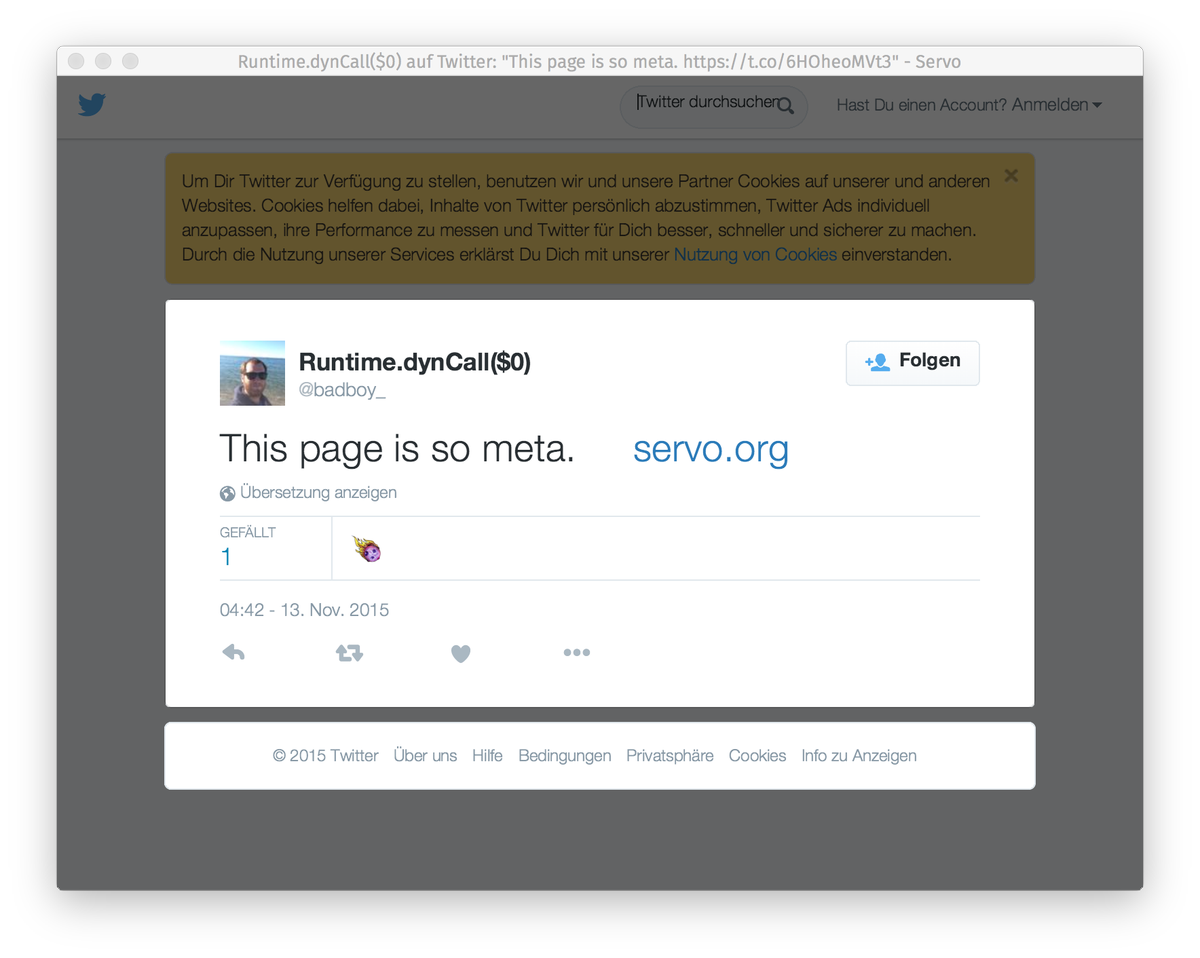Click the @badboy_ handle
This screenshot has width=1200, height=958.
click(342, 390)
